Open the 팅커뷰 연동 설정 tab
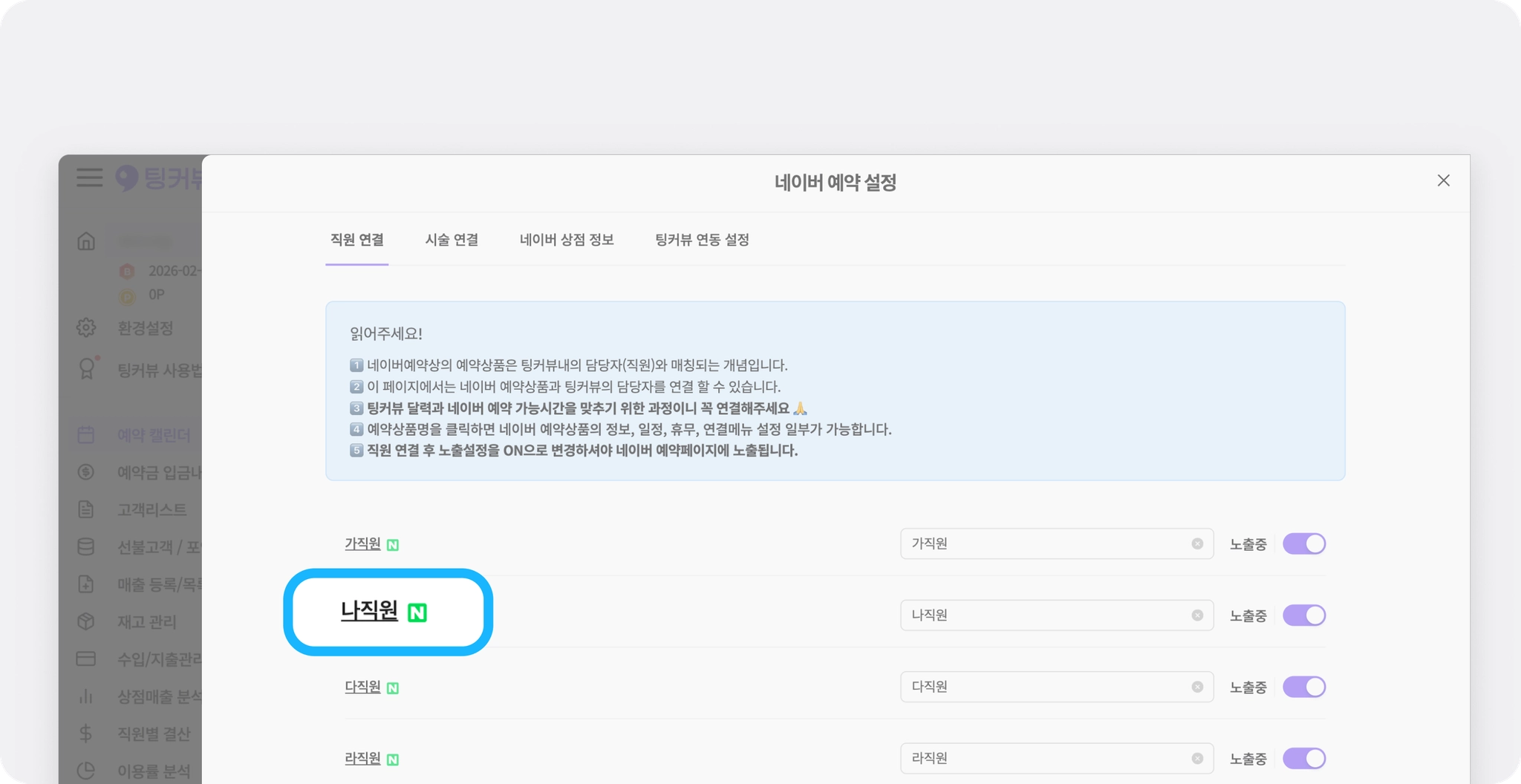1521x784 pixels. click(x=702, y=240)
